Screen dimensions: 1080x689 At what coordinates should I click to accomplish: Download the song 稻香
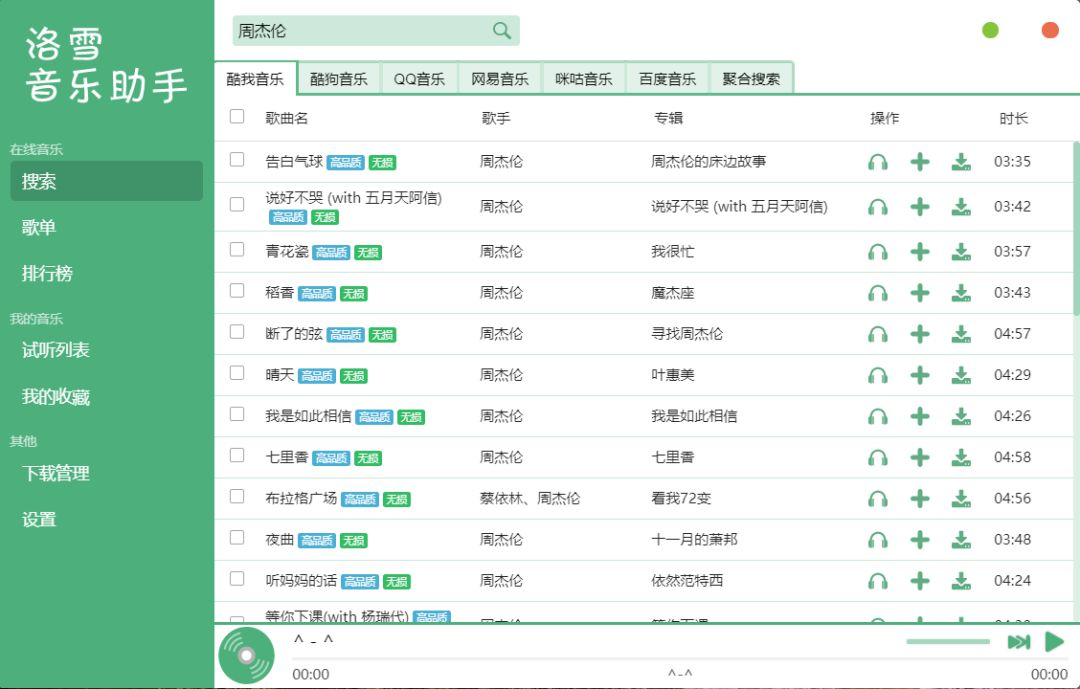point(961,293)
